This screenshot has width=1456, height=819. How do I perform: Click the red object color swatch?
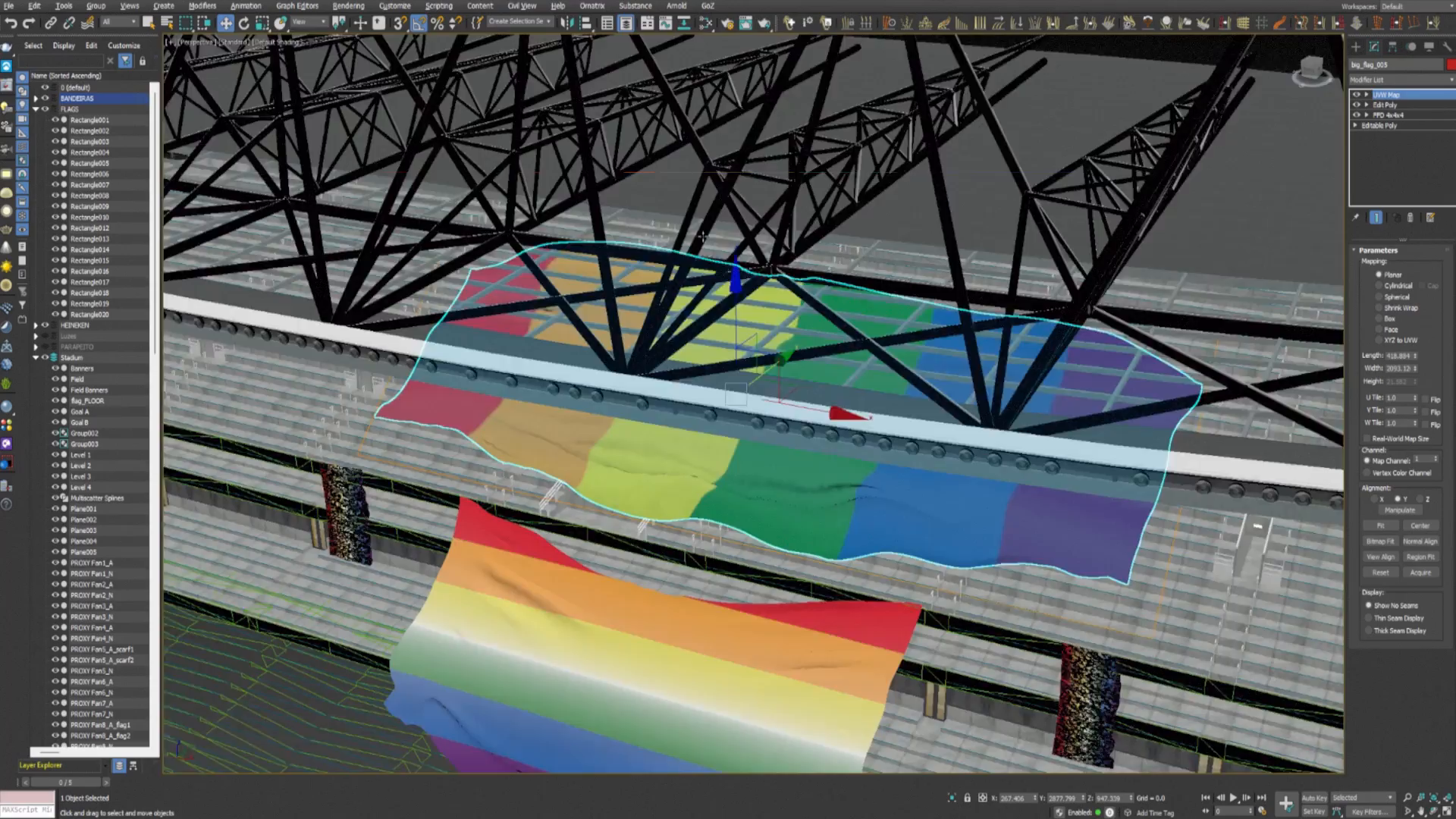(x=1451, y=65)
